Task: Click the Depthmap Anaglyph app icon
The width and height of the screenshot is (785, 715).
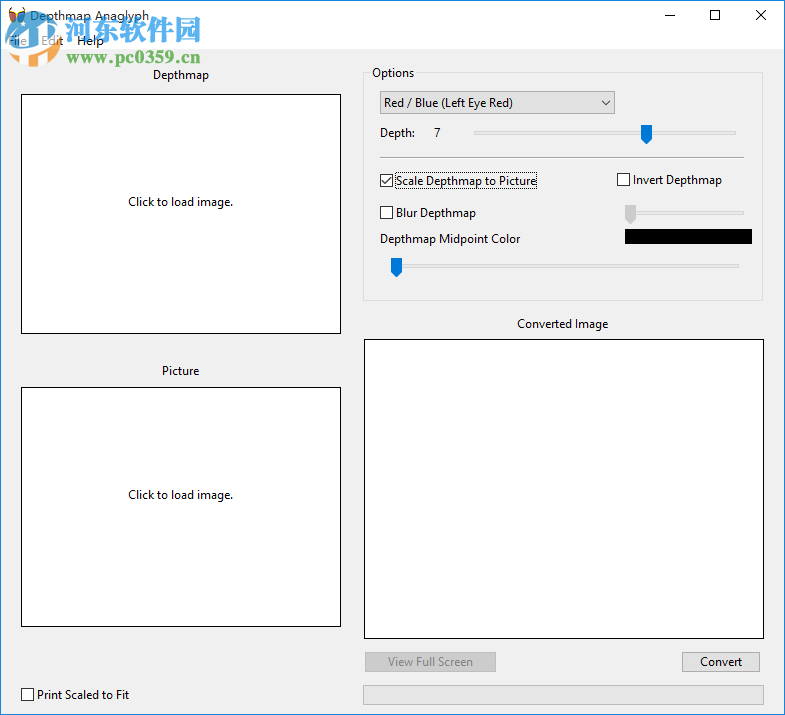Action: click(x=17, y=15)
